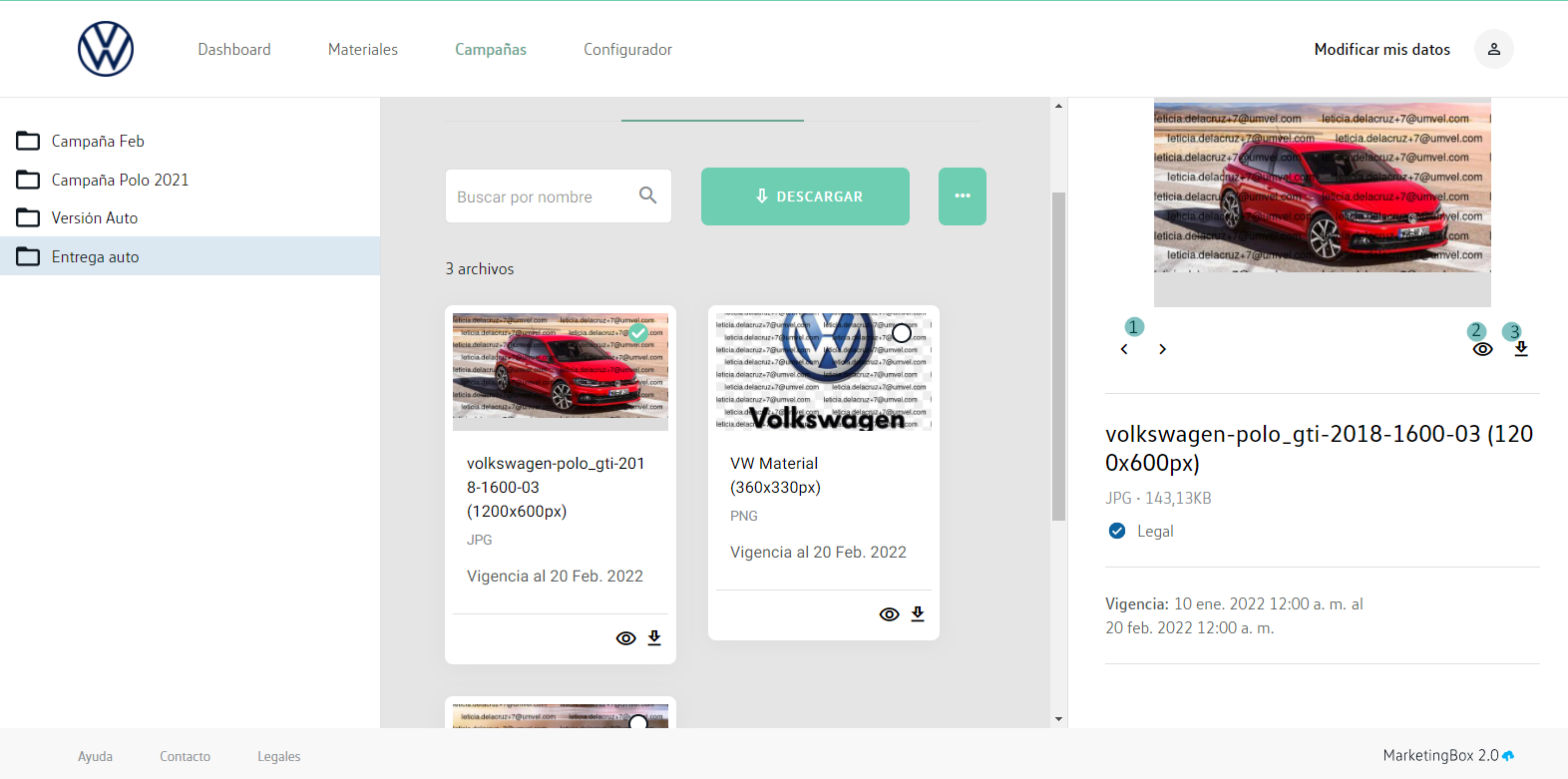Select the Campaña Feb folder

tap(190, 141)
